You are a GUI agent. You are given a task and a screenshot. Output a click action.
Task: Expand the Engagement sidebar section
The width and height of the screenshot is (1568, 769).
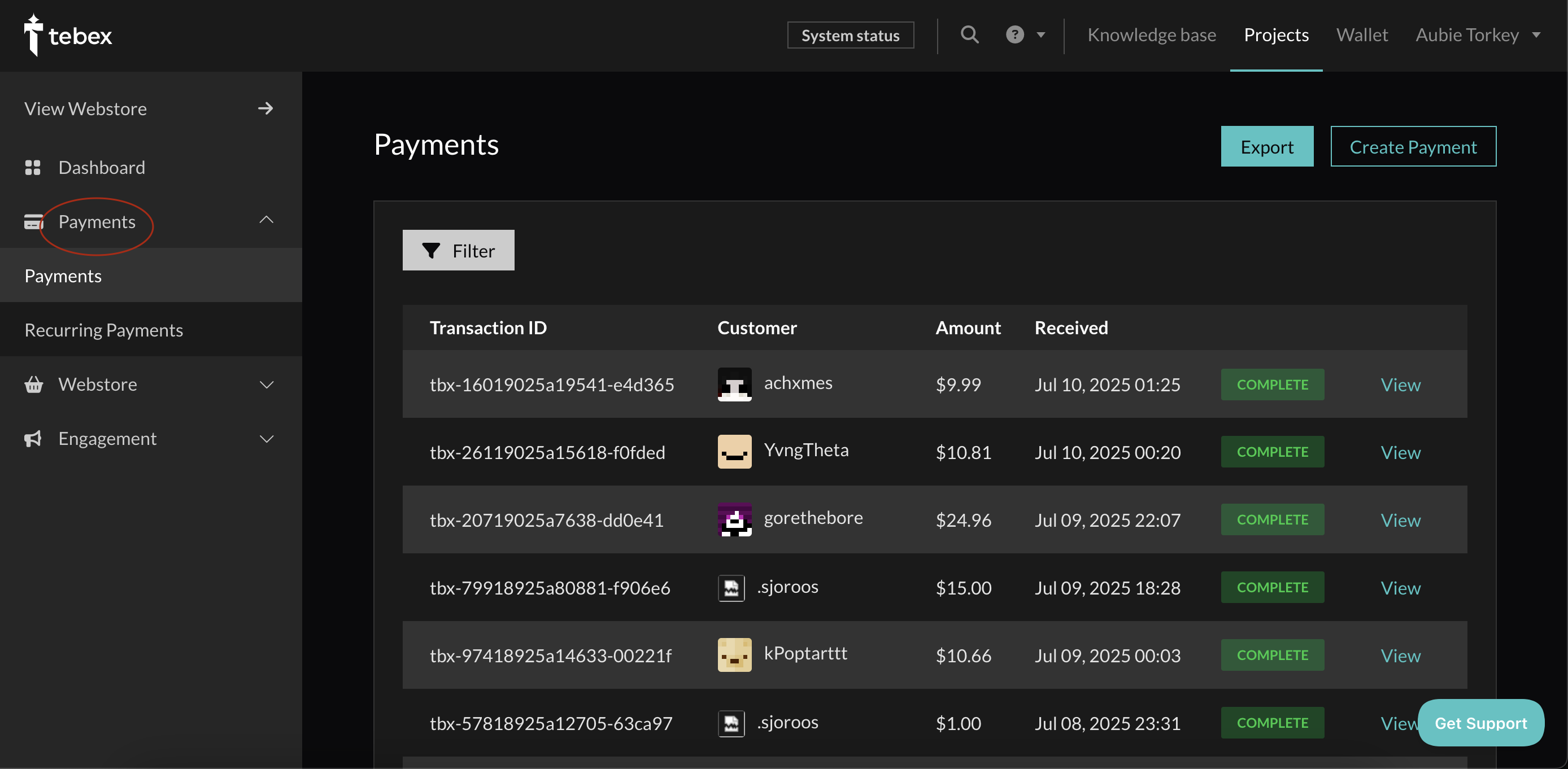point(267,439)
